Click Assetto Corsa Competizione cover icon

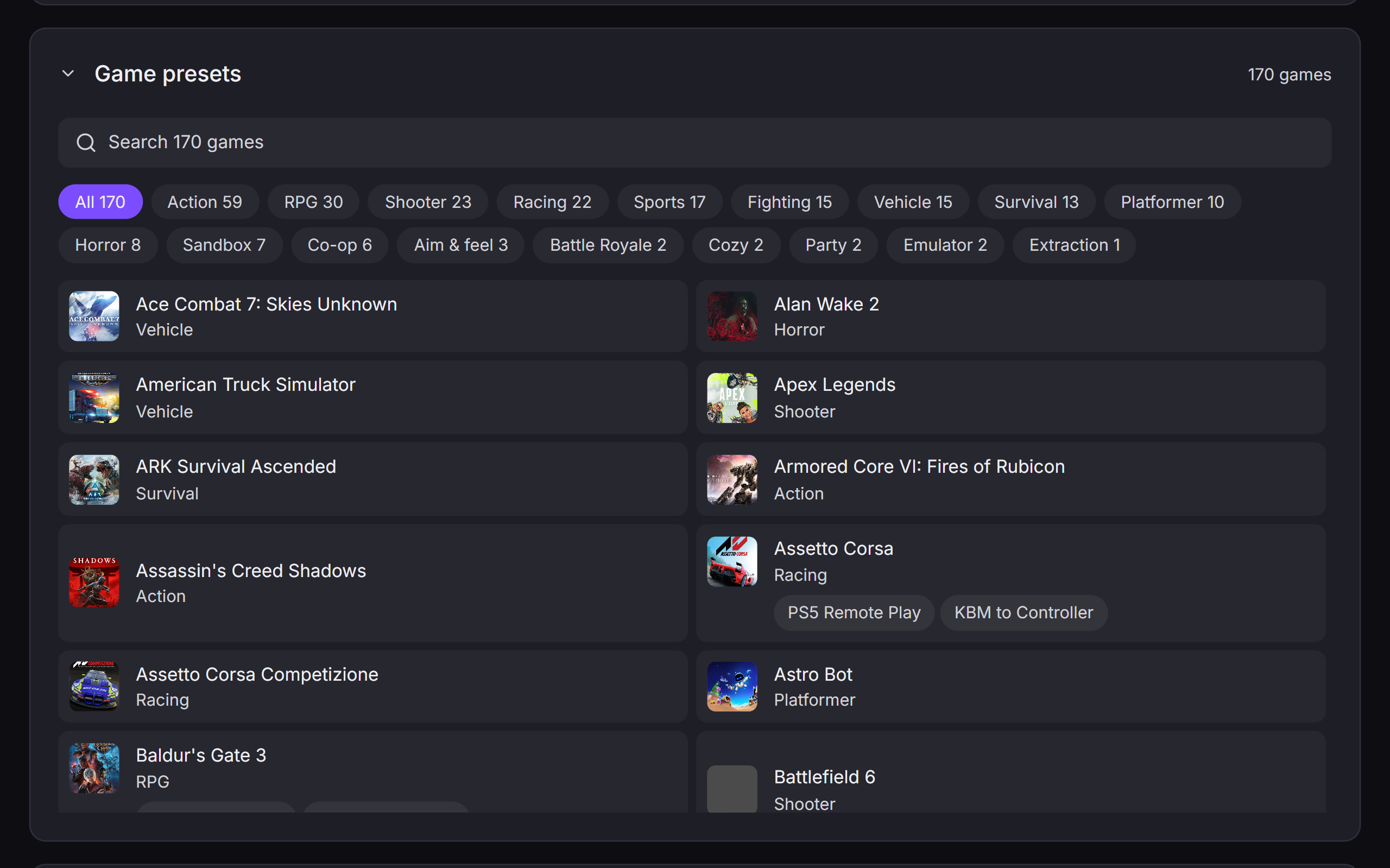pos(94,687)
